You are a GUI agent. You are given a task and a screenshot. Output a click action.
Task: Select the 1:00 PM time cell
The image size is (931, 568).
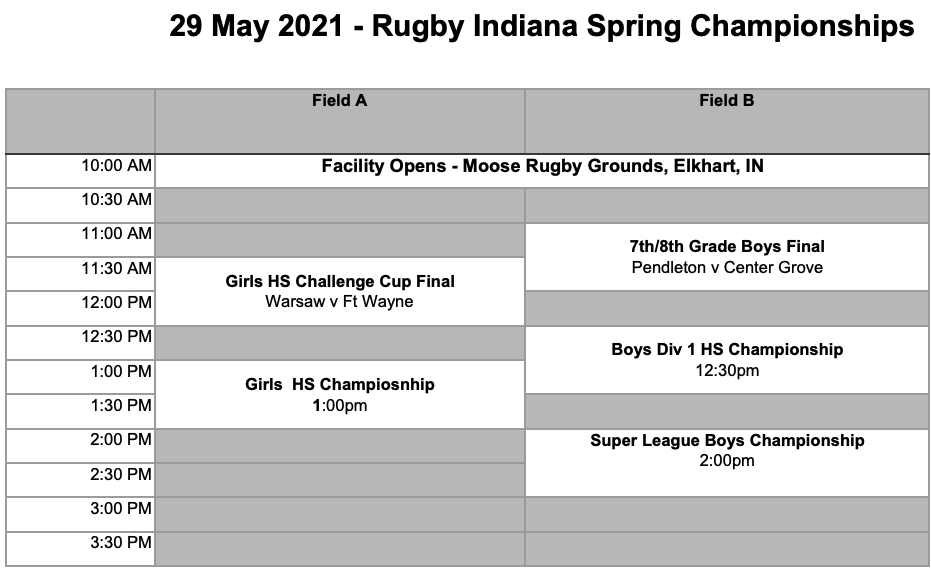(x=80, y=377)
